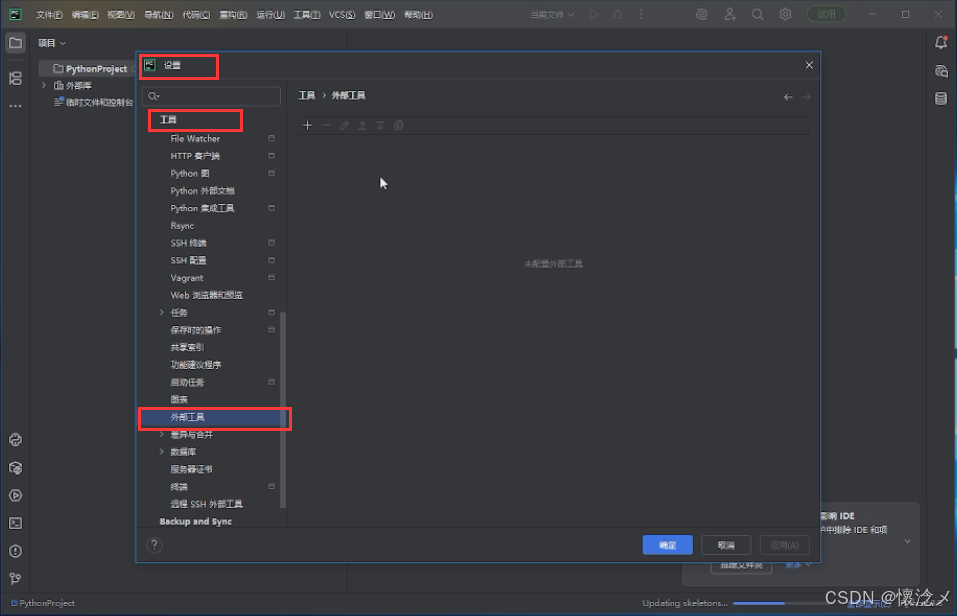957x616 pixels.
Task: Click the 取消 button
Action: (x=726, y=545)
